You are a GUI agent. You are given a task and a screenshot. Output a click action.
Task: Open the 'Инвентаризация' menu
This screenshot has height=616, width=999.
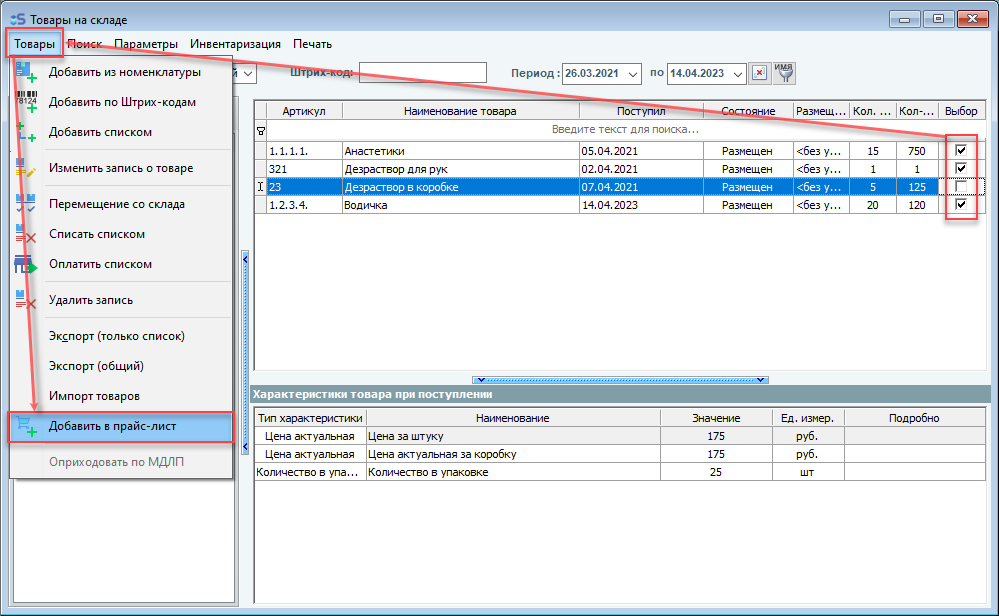(235, 44)
